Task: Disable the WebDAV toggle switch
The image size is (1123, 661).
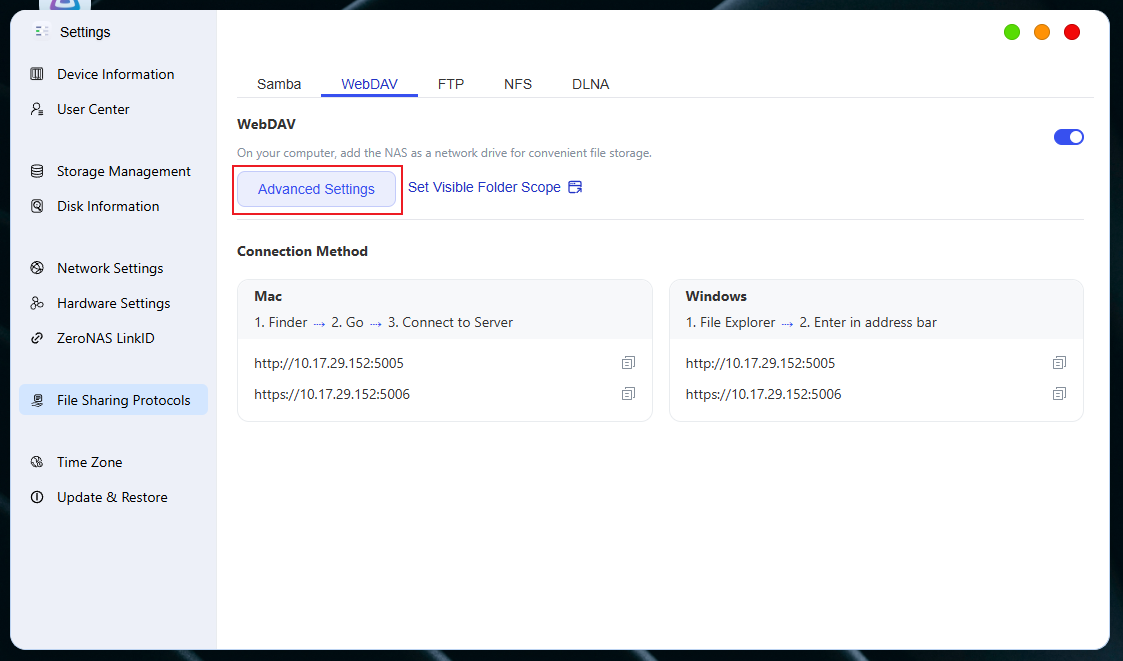Action: click(1069, 137)
